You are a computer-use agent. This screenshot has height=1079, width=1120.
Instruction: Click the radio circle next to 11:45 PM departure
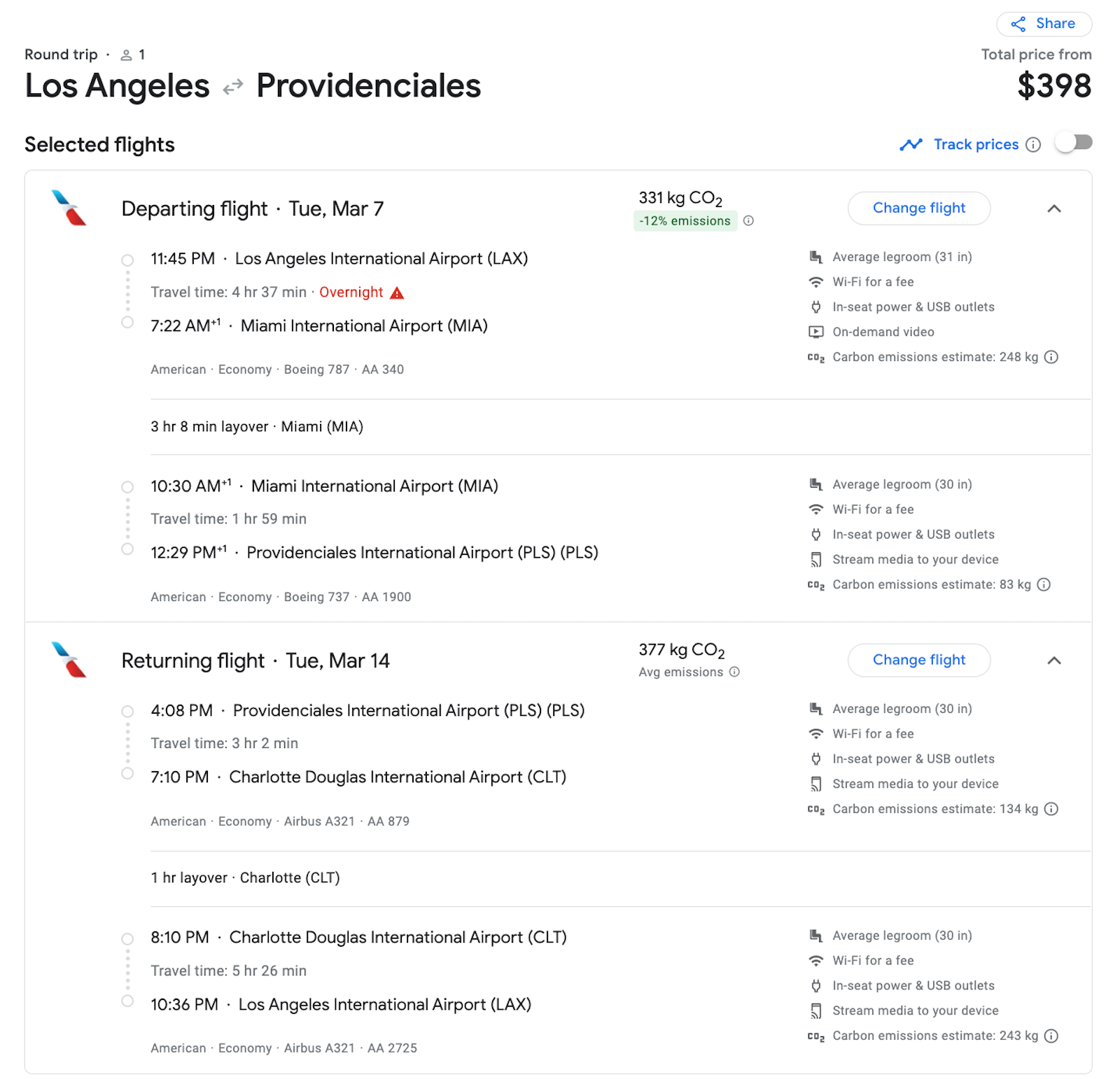pyautogui.click(x=127, y=260)
